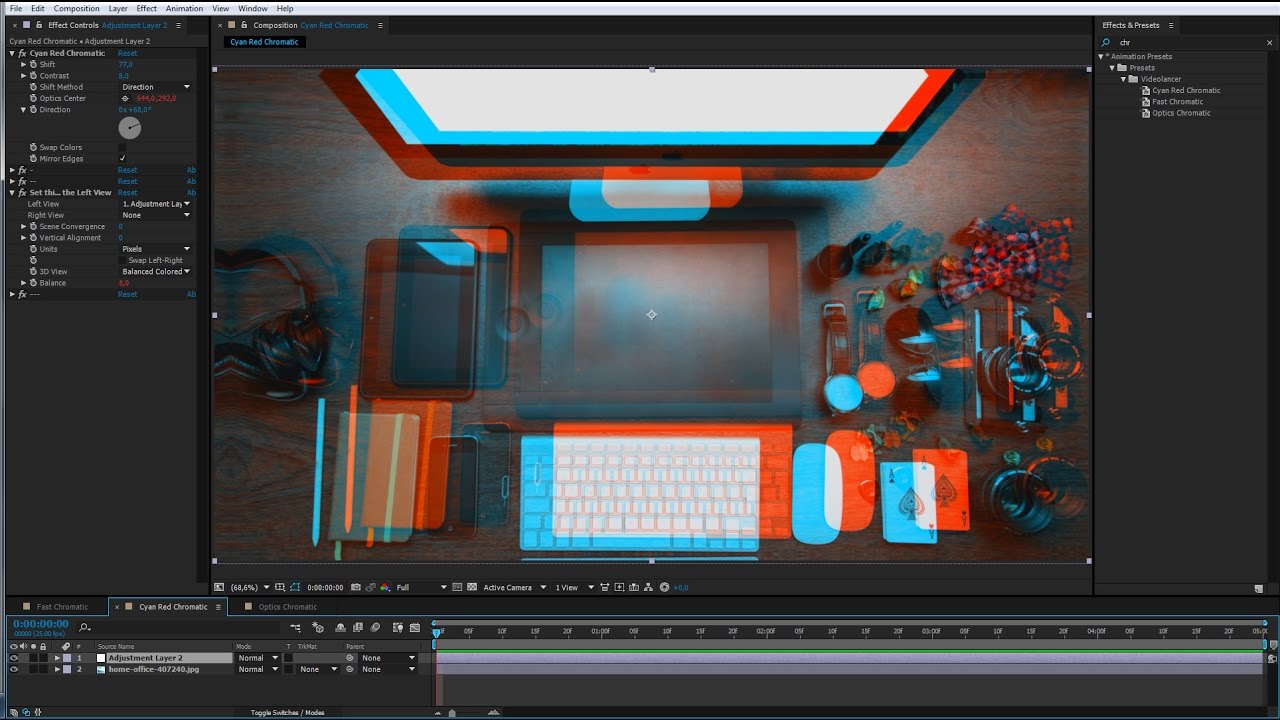Toggle Cyan Red Chromatic effect fx switch
The width and height of the screenshot is (1280, 720).
(22, 53)
